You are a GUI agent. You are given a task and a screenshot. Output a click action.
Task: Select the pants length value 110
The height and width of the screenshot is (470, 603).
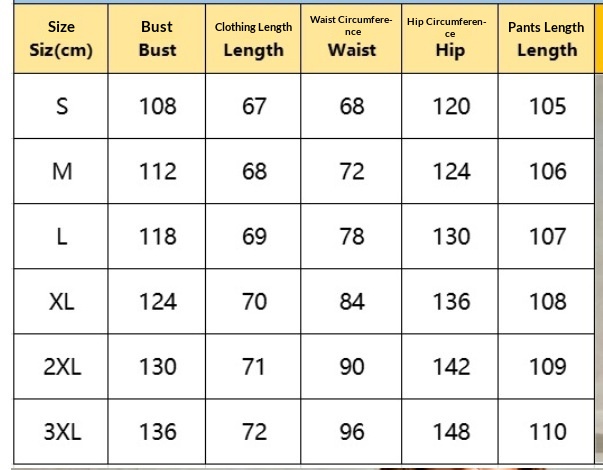click(x=548, y=432)
